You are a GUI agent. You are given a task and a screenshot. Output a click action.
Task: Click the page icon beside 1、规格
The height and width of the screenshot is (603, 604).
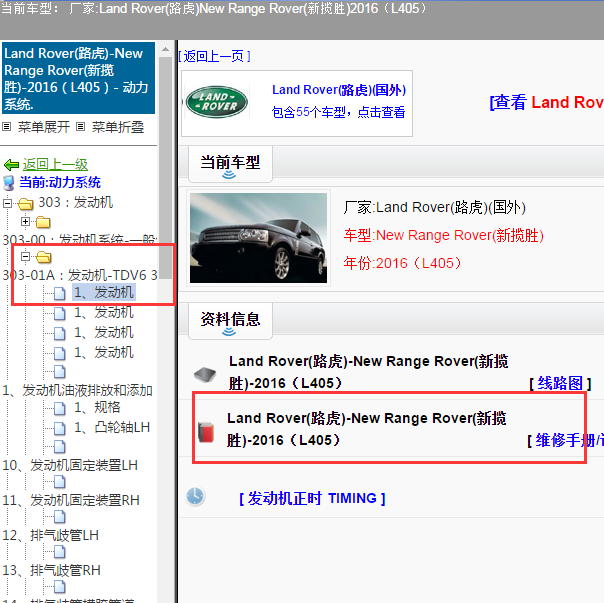[59, 408]
